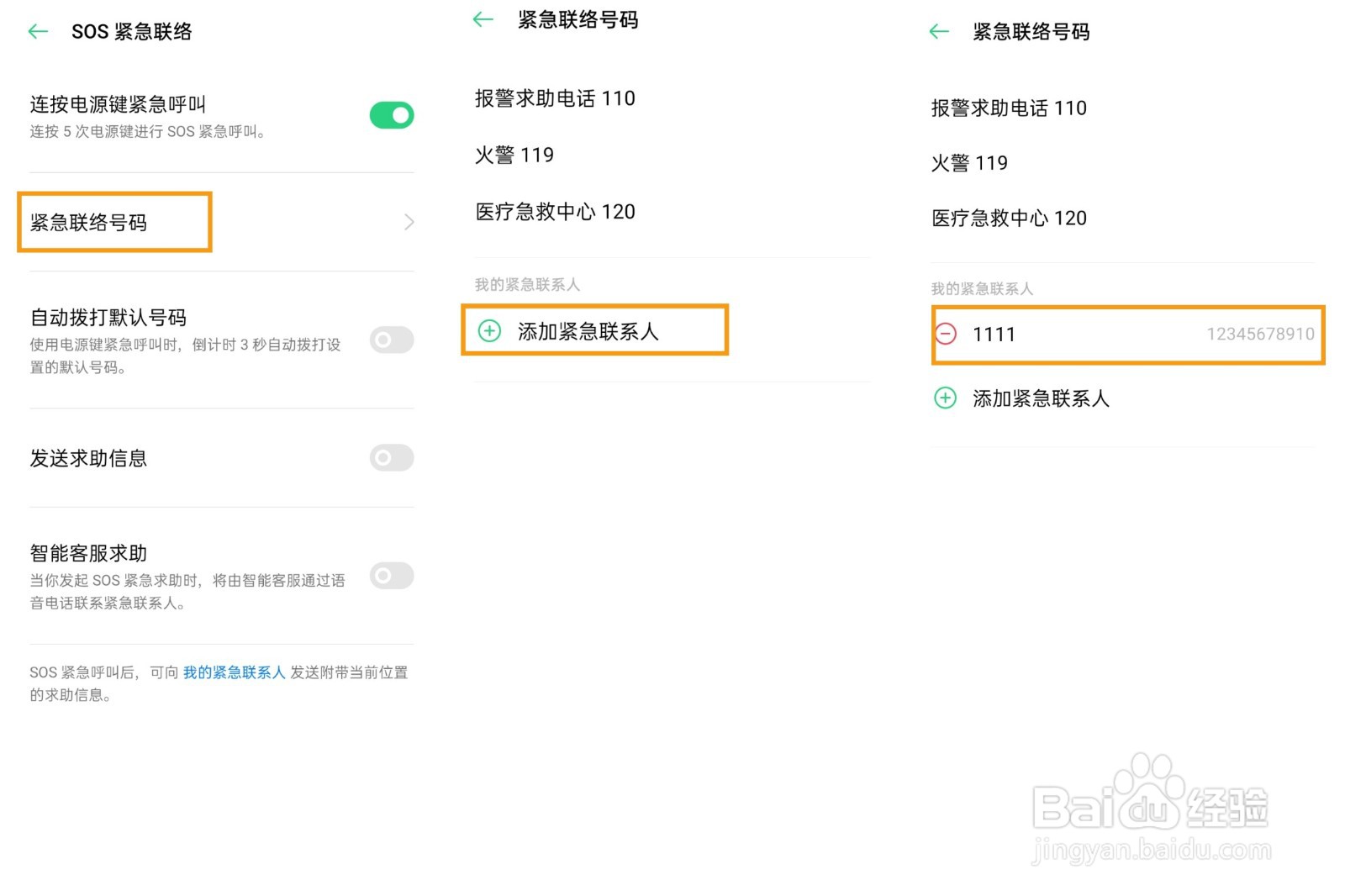1345x896 pixels.
Task: Enable 发送求助信息 switch
Action: [x=390, y=458]
